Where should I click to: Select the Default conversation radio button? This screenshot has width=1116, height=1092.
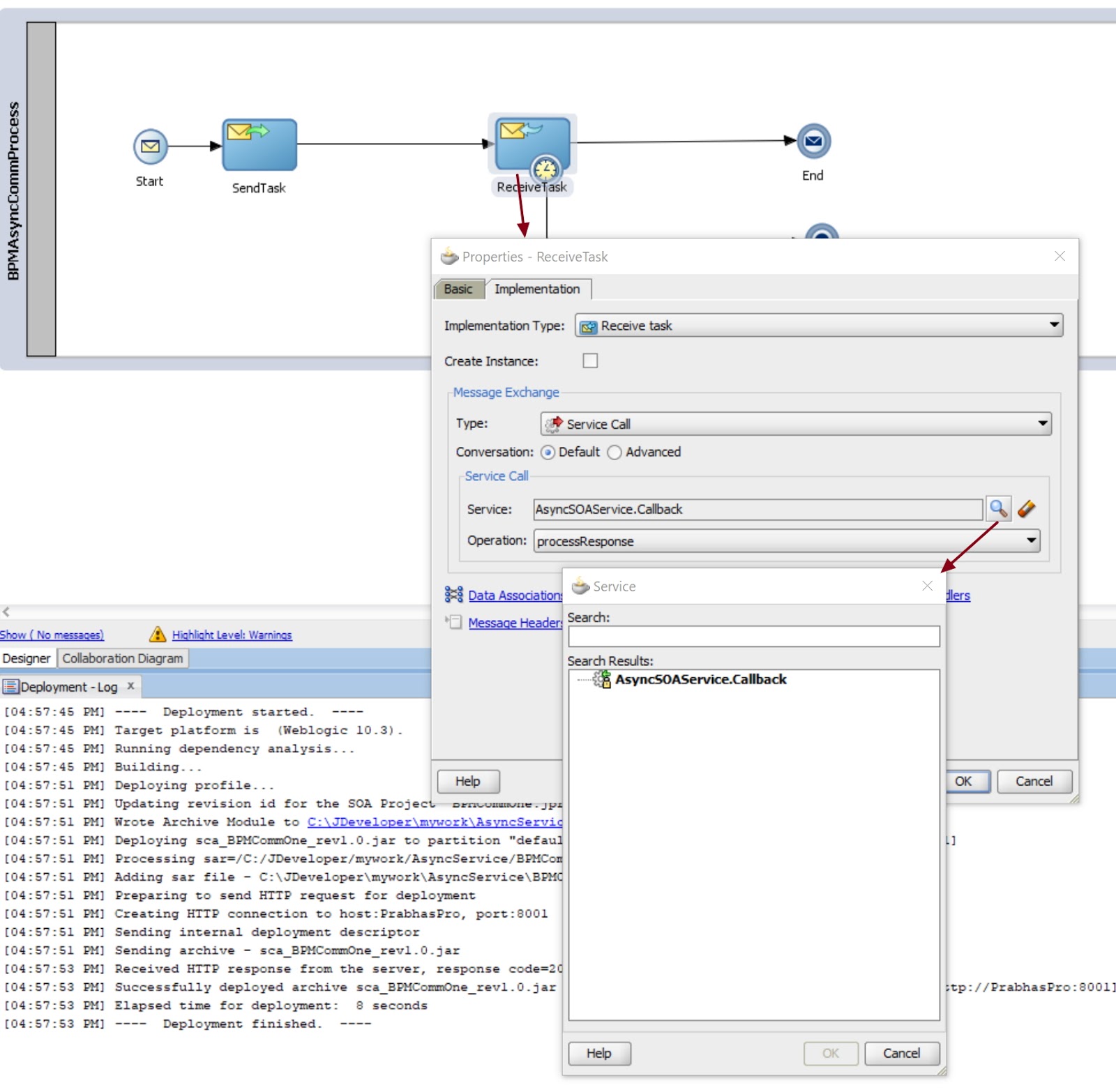coord(548,453)
